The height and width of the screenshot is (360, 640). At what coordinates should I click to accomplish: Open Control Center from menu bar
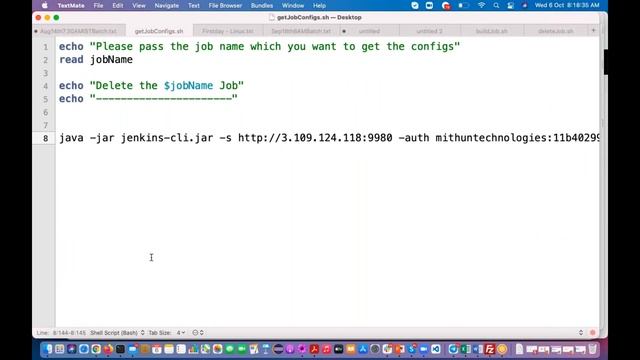tap(511, 6)
